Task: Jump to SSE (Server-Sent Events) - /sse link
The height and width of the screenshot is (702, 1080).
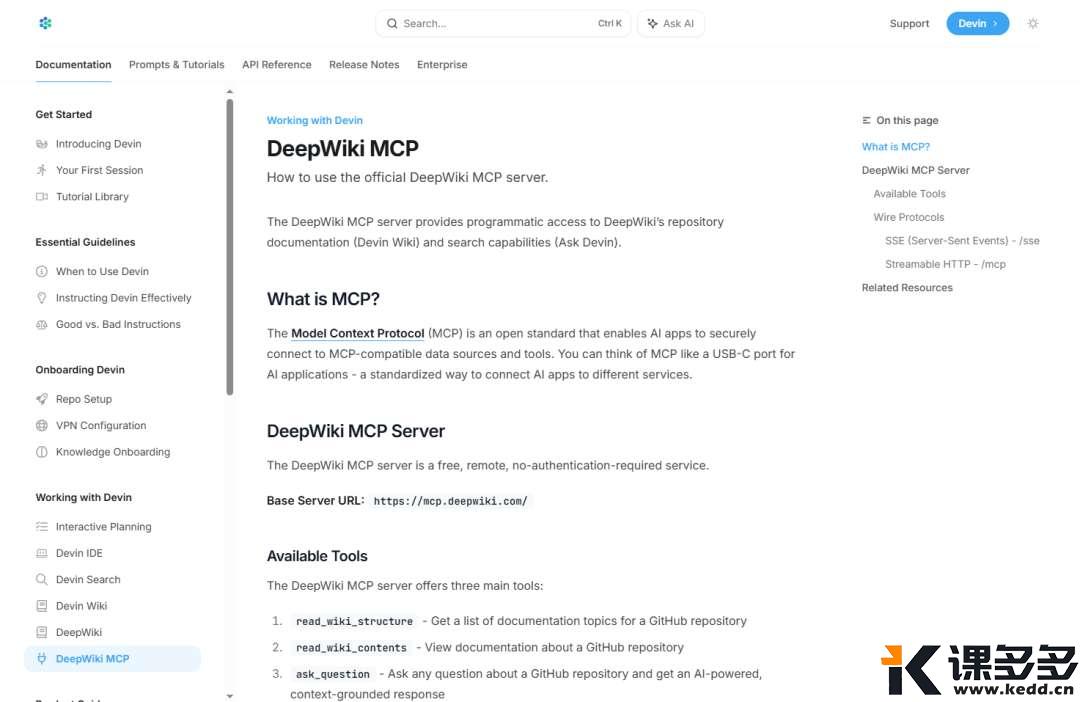Action: click(962, 240)
